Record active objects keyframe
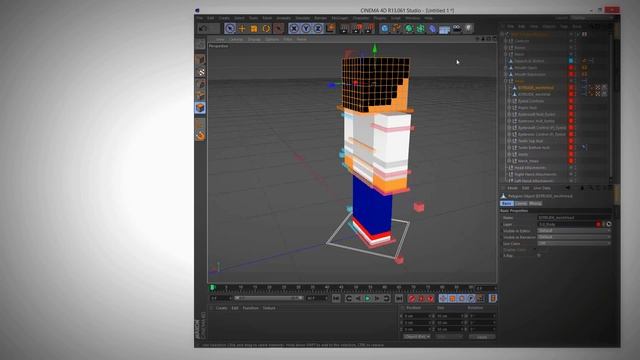The image size is (640, 360). 412,299
